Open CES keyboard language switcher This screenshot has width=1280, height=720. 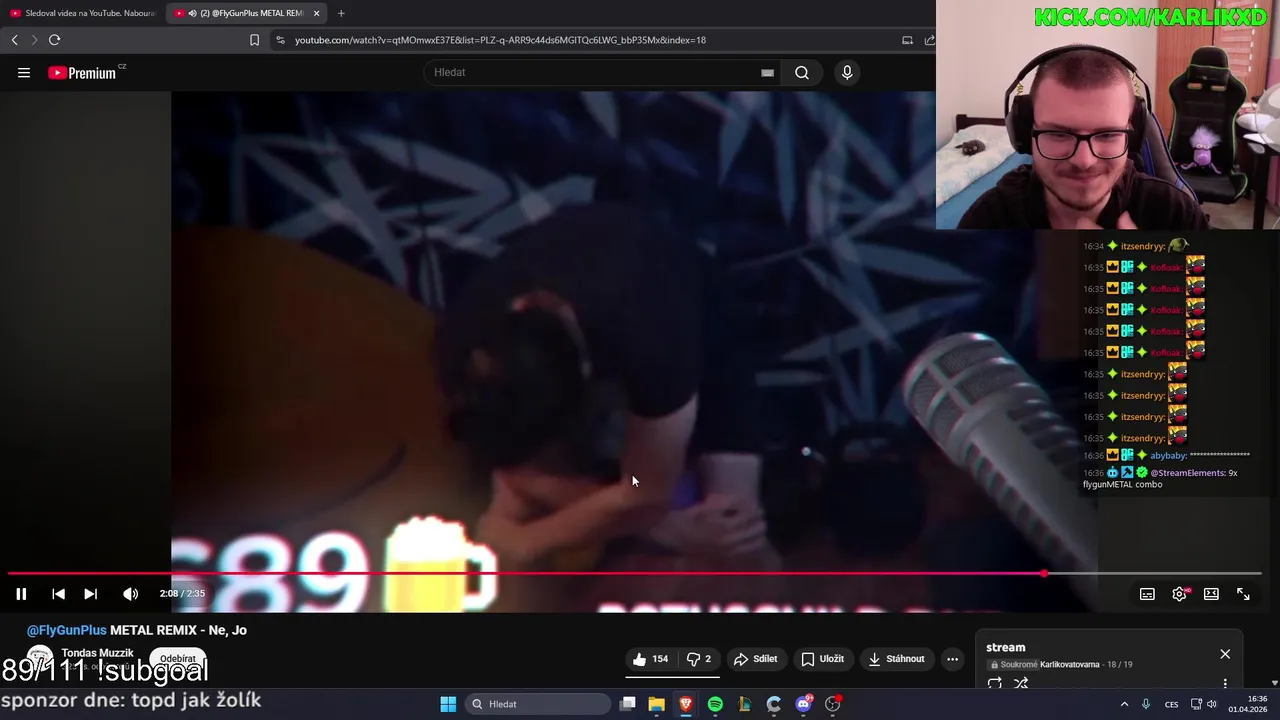[x=1171, y=704]
